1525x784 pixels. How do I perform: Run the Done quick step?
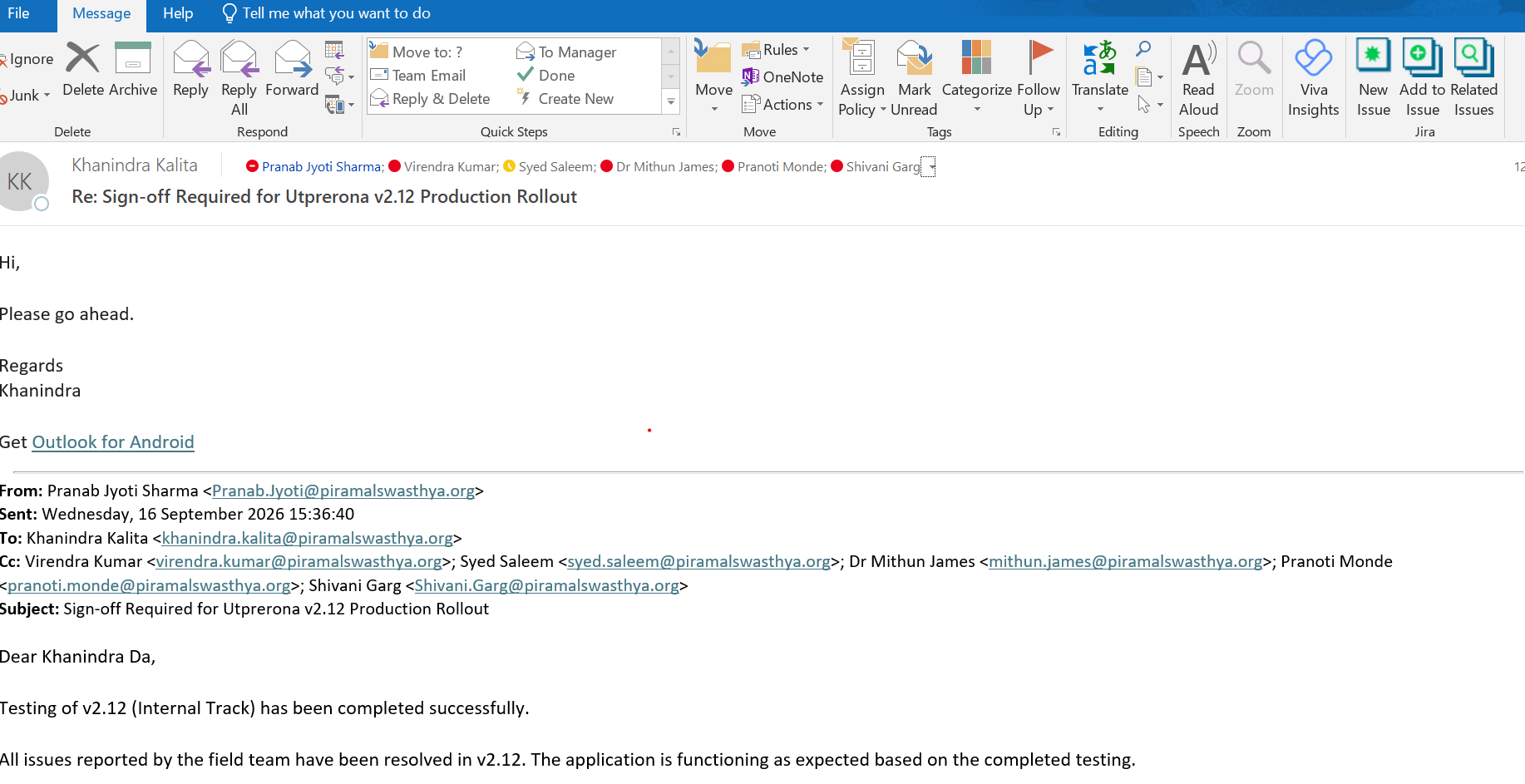(x=545, y=75)
